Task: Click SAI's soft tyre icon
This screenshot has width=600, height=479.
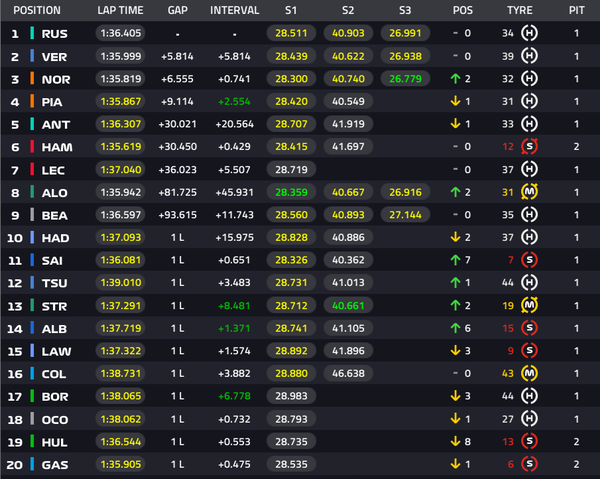Action: [x=529, y=260]
